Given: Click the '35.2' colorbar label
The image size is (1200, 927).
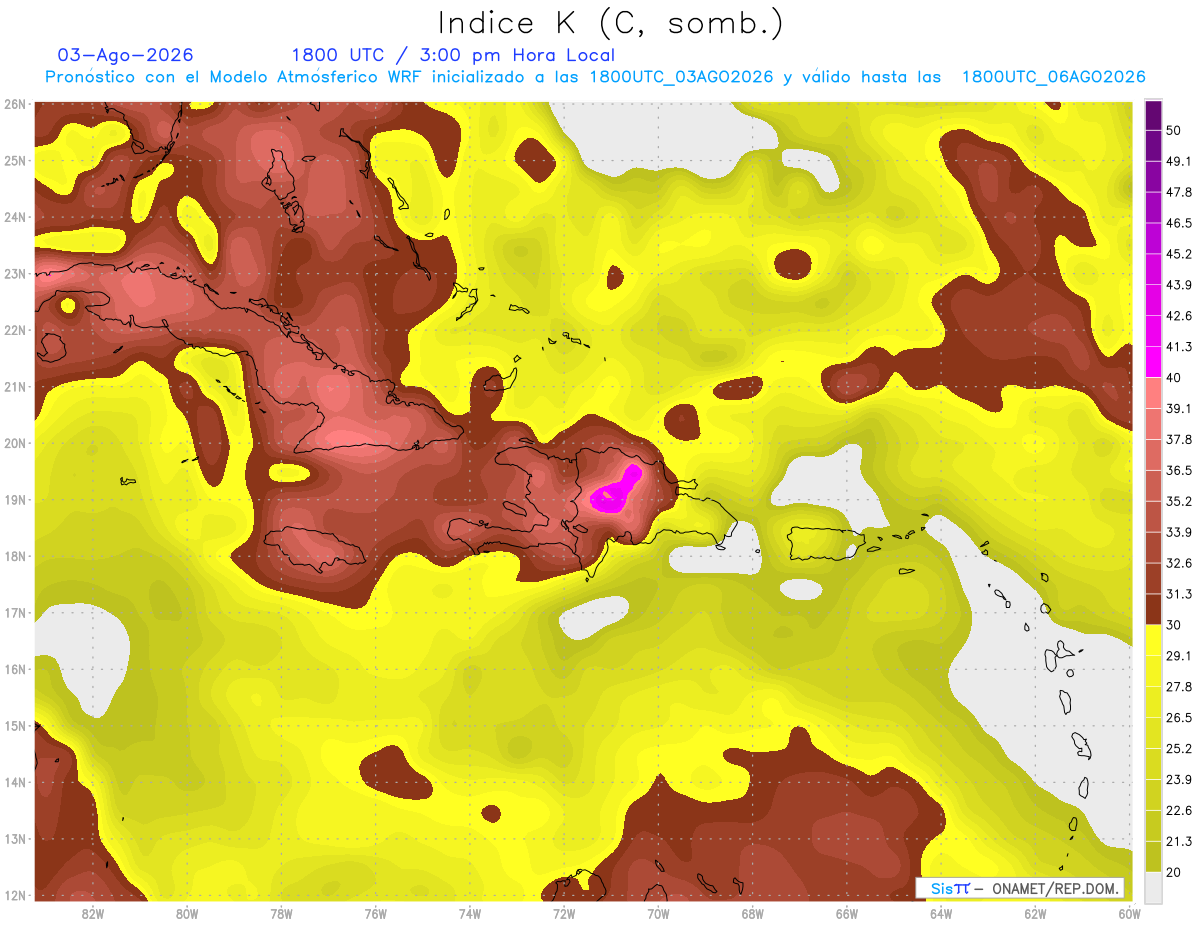Looking at the screenshot, I should [x=1179, y=501].
